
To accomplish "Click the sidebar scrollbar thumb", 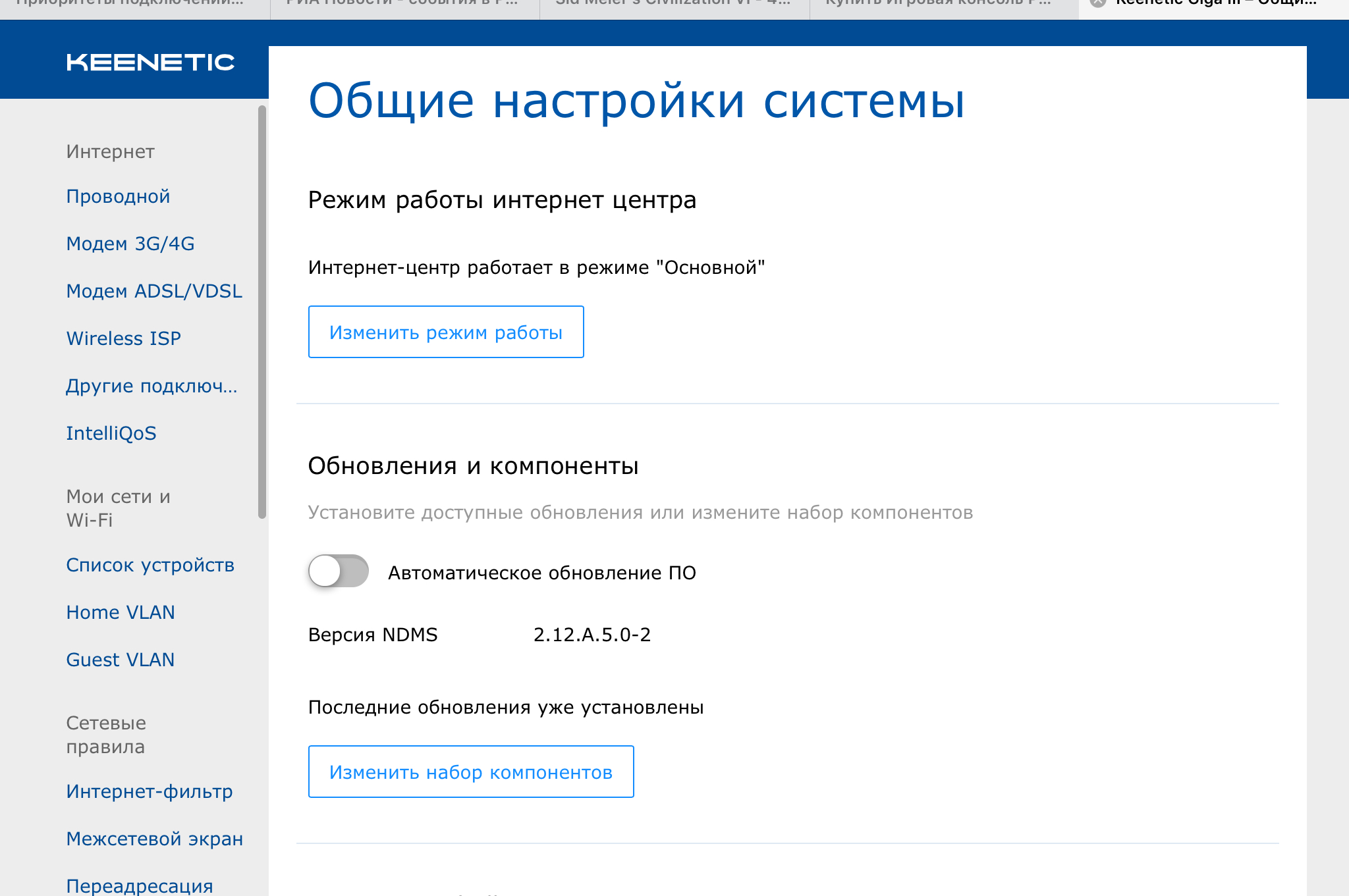I will click(x=262, y=312).
